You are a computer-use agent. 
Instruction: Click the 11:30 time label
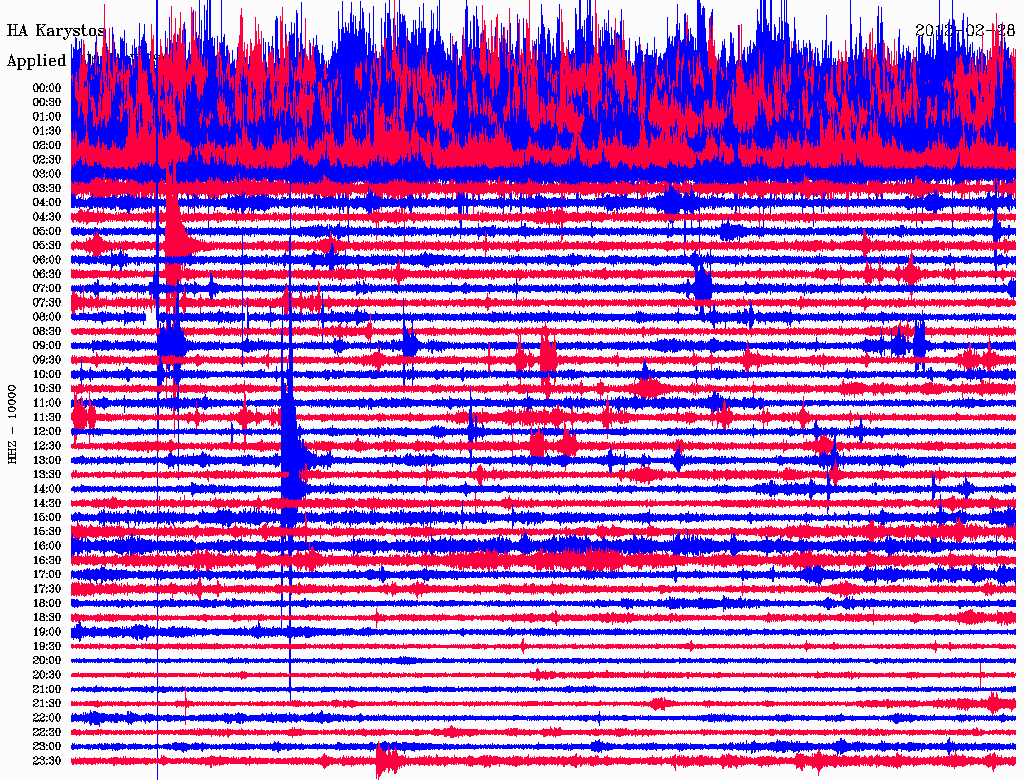click(x=47, y=417)
